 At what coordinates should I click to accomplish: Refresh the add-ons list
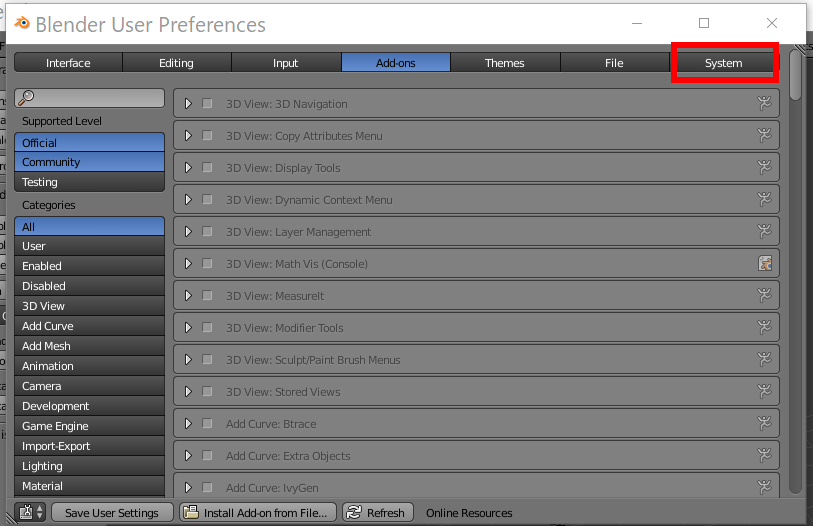(378, 513)
